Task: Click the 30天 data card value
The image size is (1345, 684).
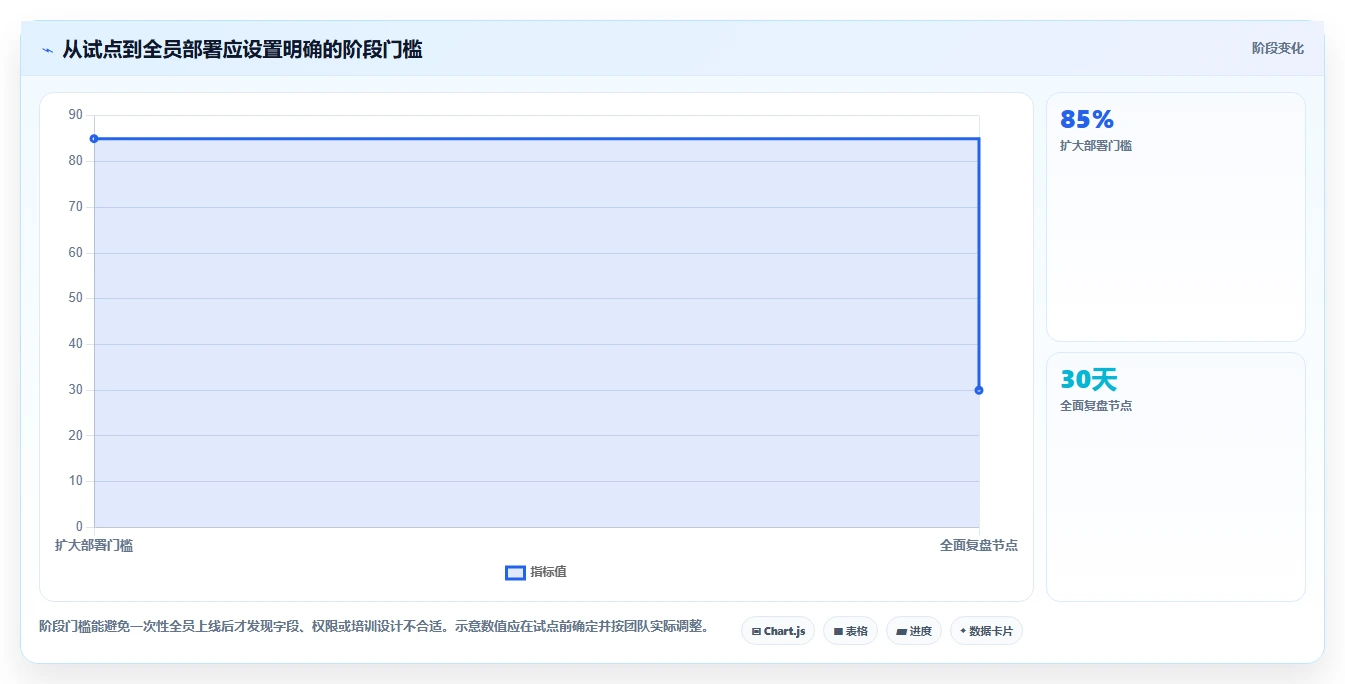Action: 1088,380
